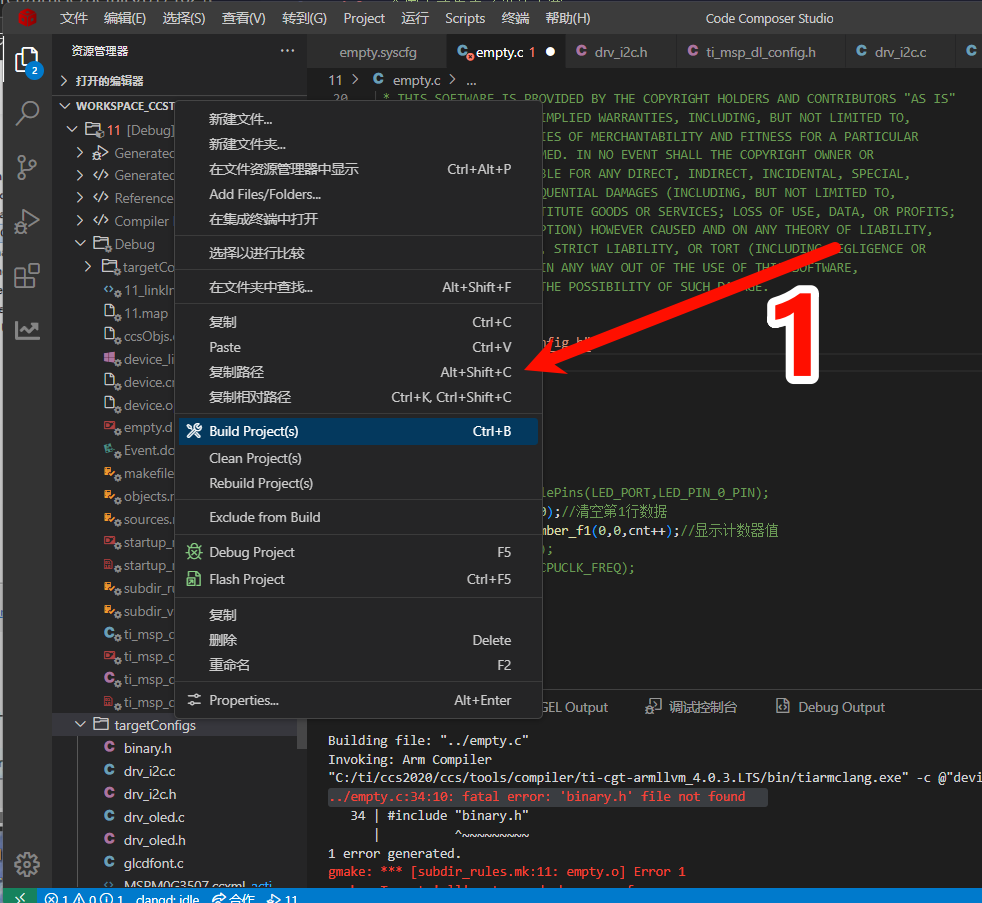Select Add Files/Folders... menu entry
982x903 pixels.
[358, 194]
